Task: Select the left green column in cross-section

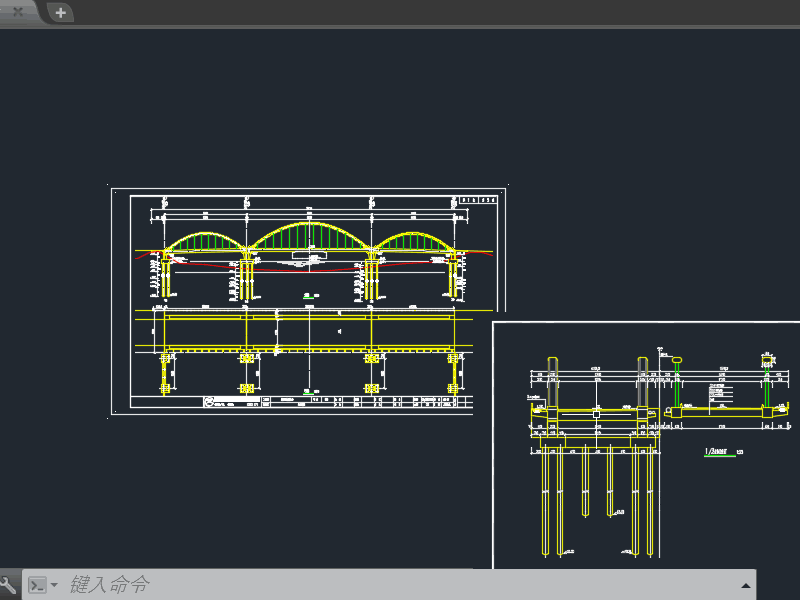Action: pos(679,385)
